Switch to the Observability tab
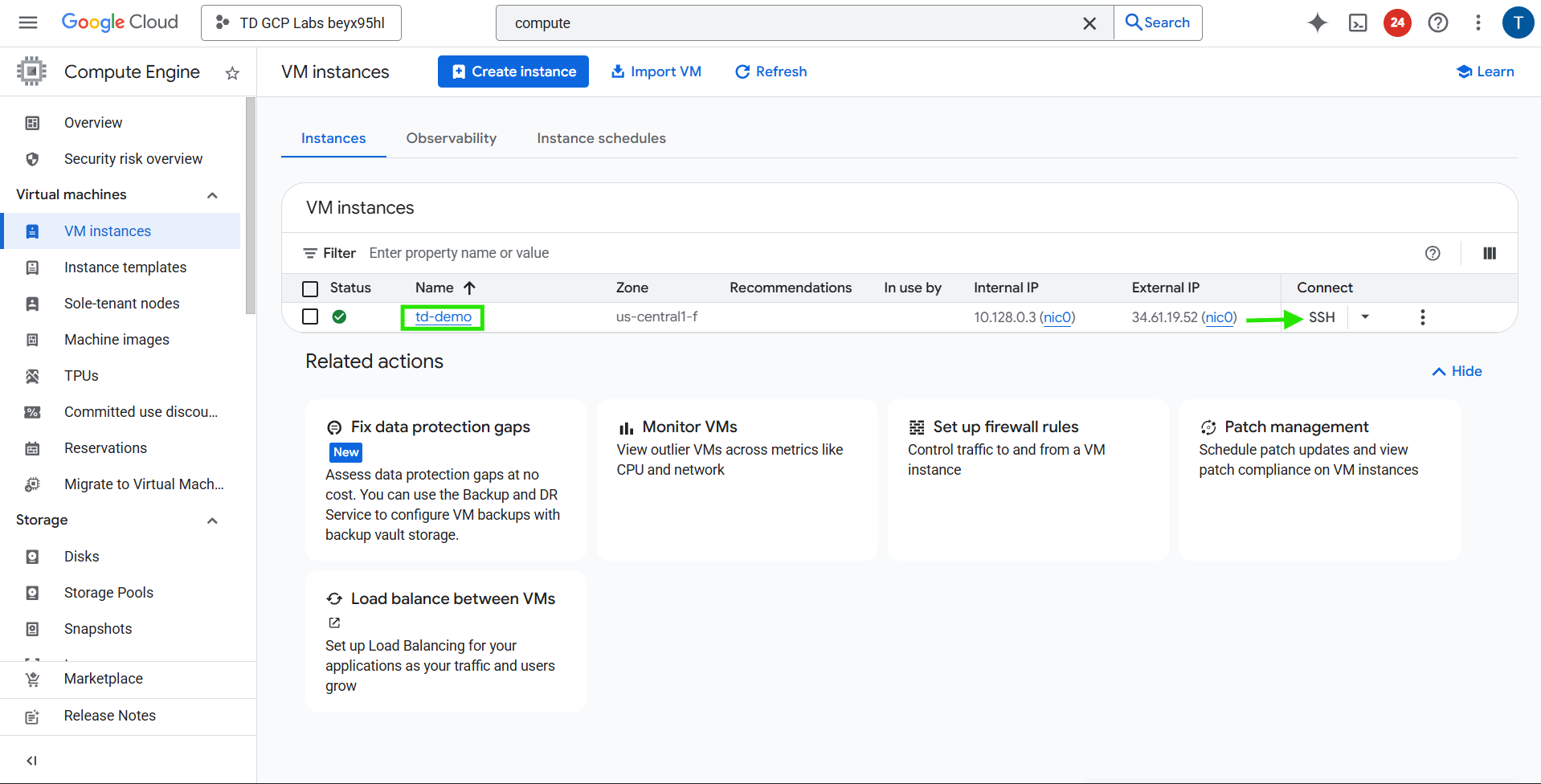 [451, 138]
